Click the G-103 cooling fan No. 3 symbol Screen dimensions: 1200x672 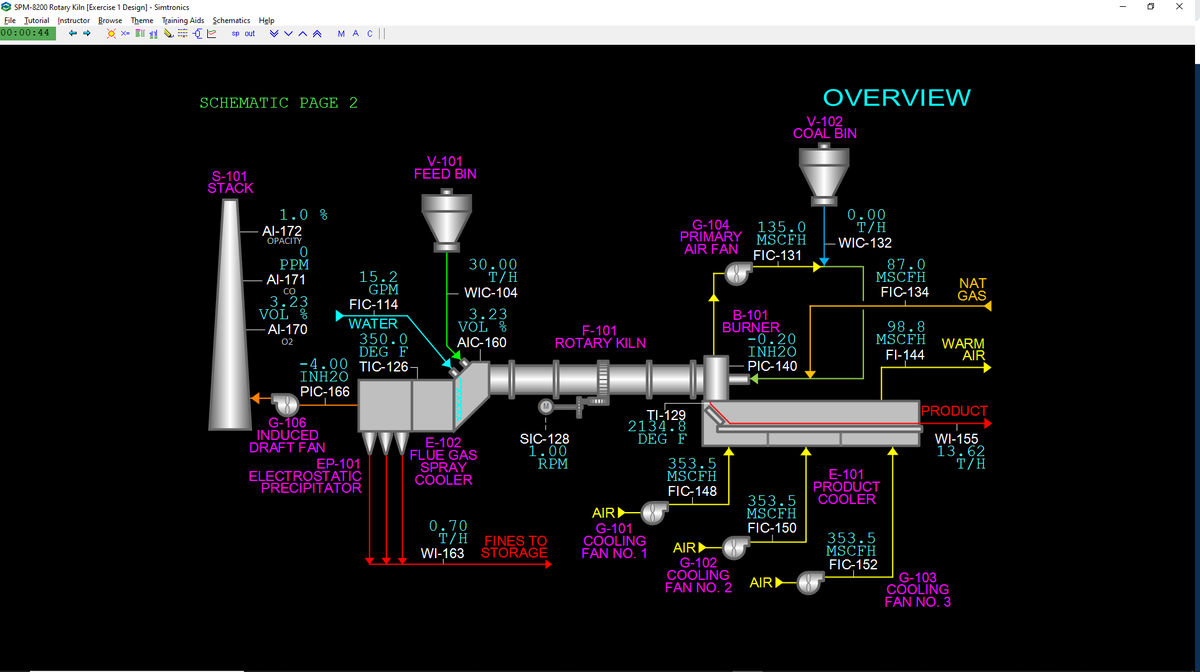pyautogui.click(x=810, y=582)
